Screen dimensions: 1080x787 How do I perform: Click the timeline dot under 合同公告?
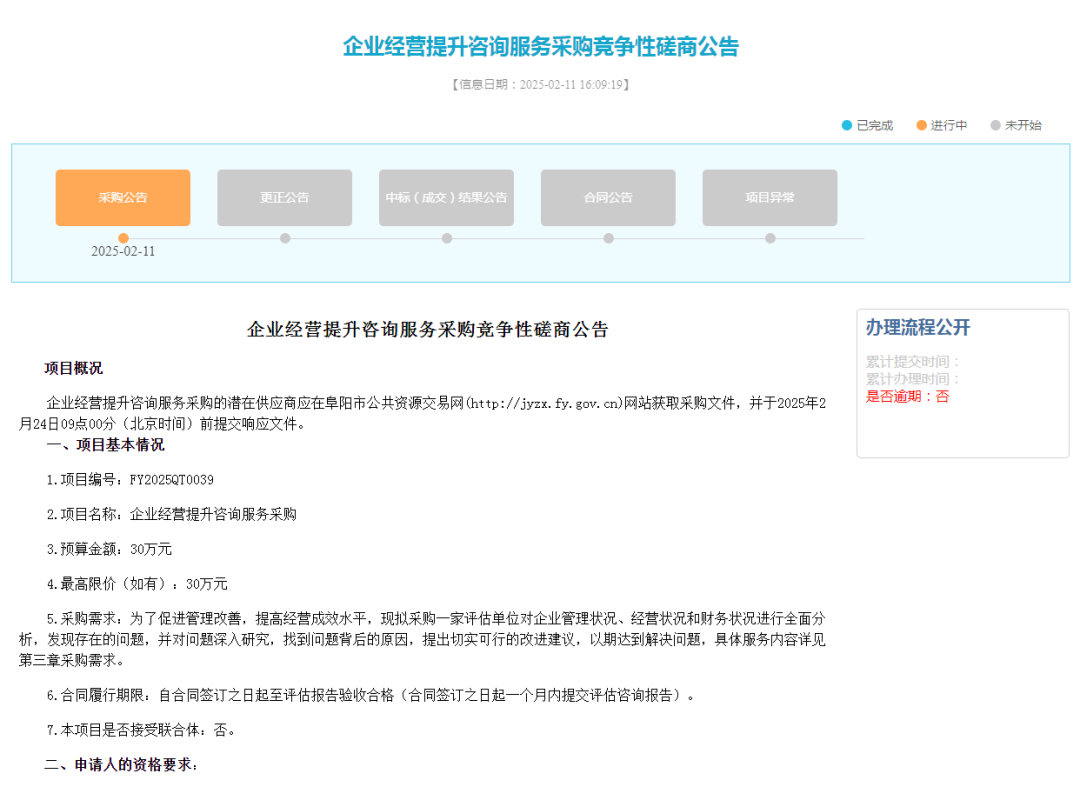tap(608, 238)
